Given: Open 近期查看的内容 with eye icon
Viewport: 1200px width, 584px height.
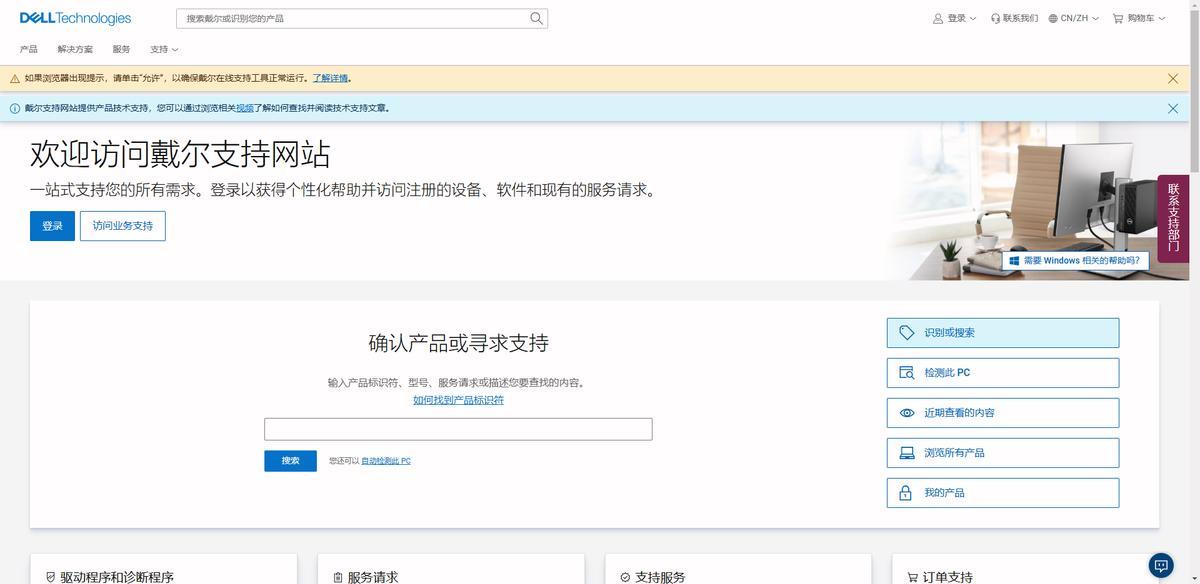Looking at the screenshot, I should click(x=1002, y=413).
